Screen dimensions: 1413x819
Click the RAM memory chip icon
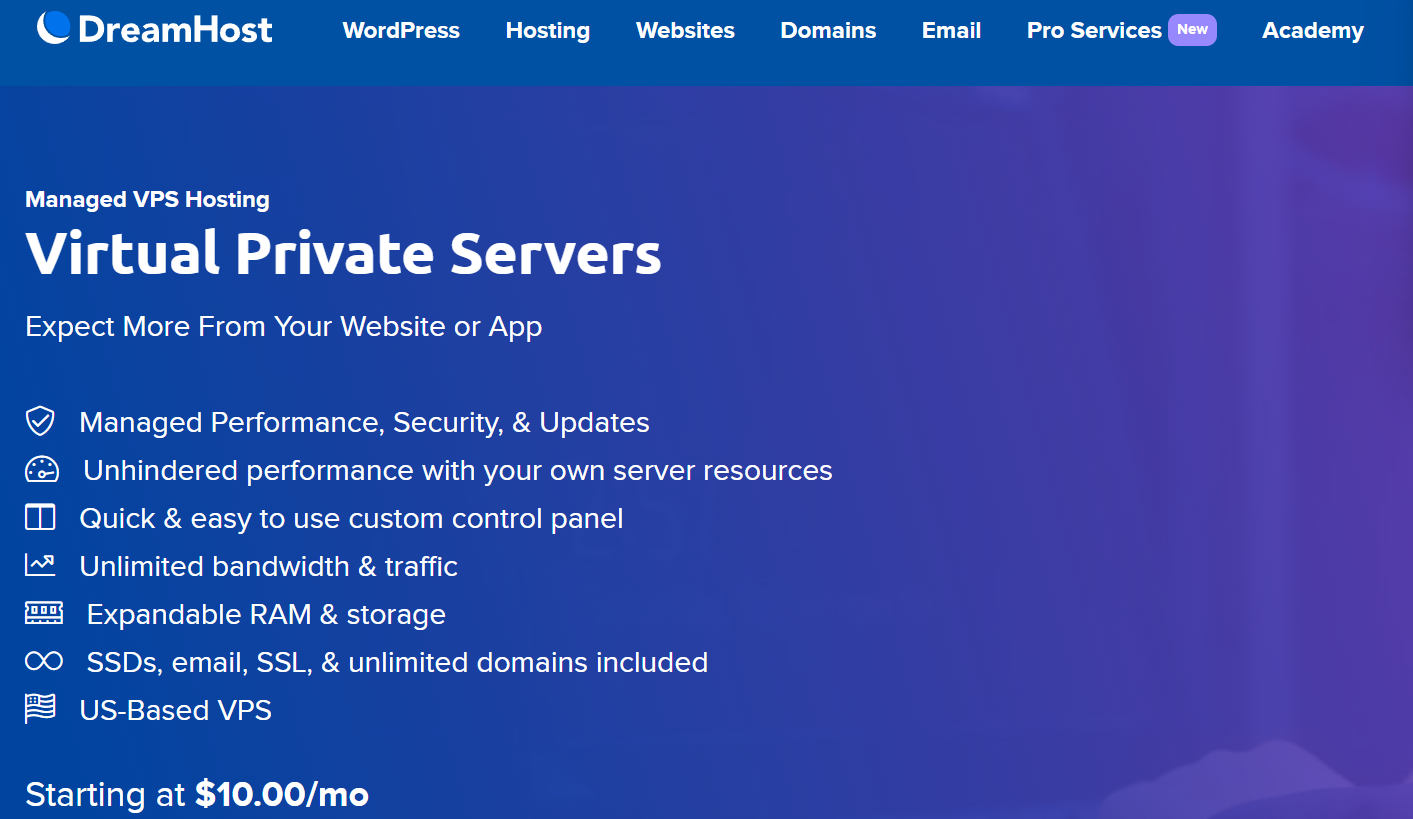(44, 613)
